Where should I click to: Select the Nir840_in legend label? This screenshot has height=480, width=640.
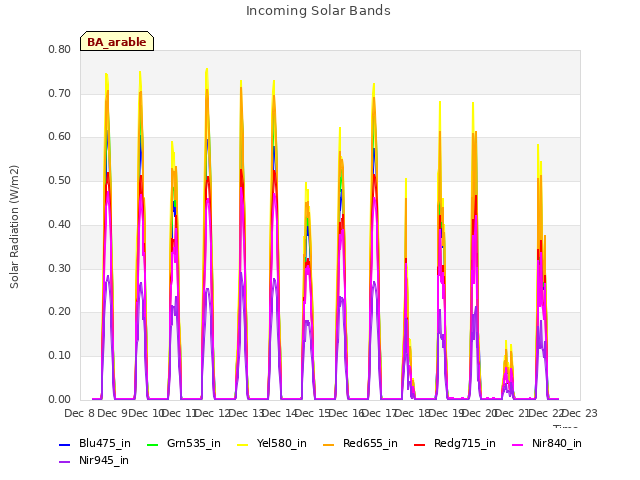pyautogui.click(x=557, y=444)
